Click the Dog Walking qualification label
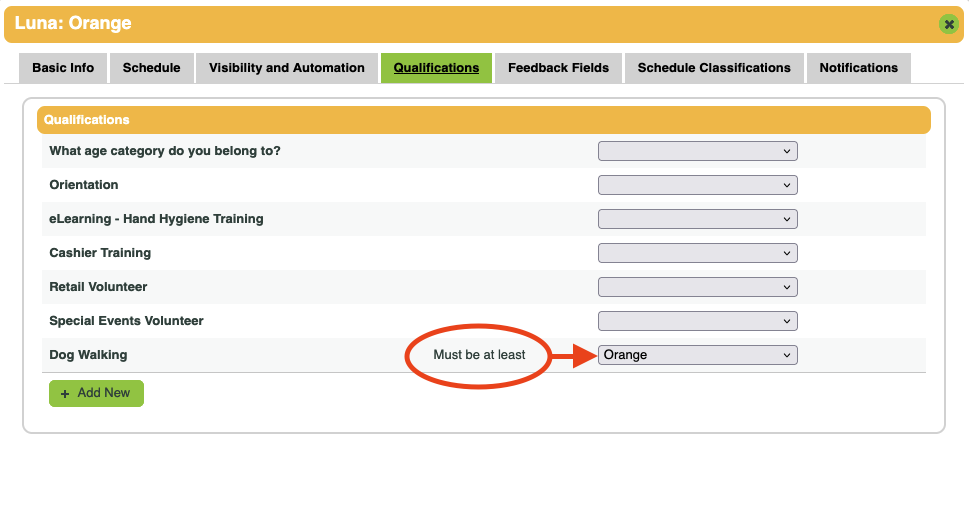The height and width of the screenshot is (513, 969). tap(88, 355)
